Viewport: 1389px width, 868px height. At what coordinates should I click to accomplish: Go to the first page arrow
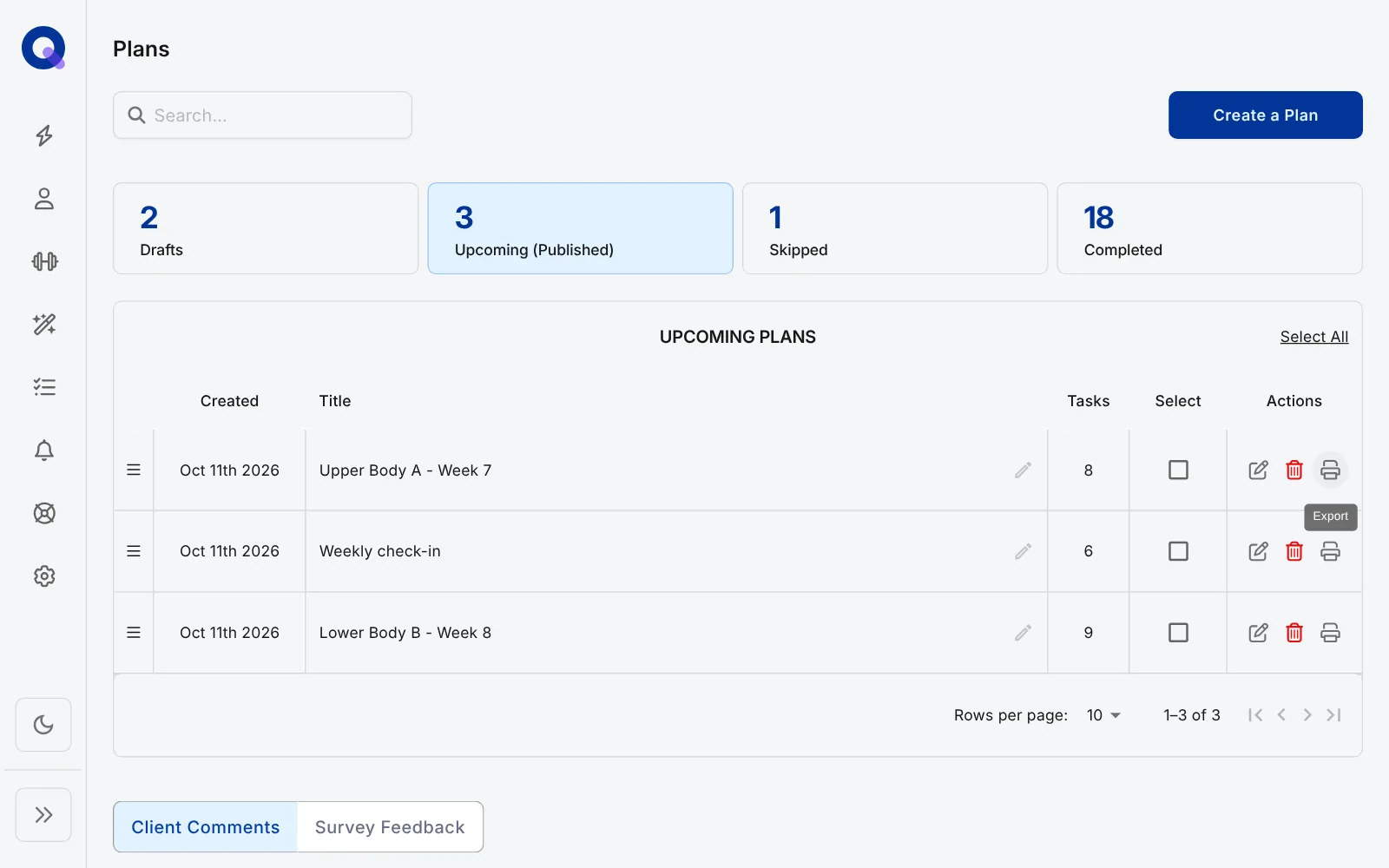(x=1255, y=715)
